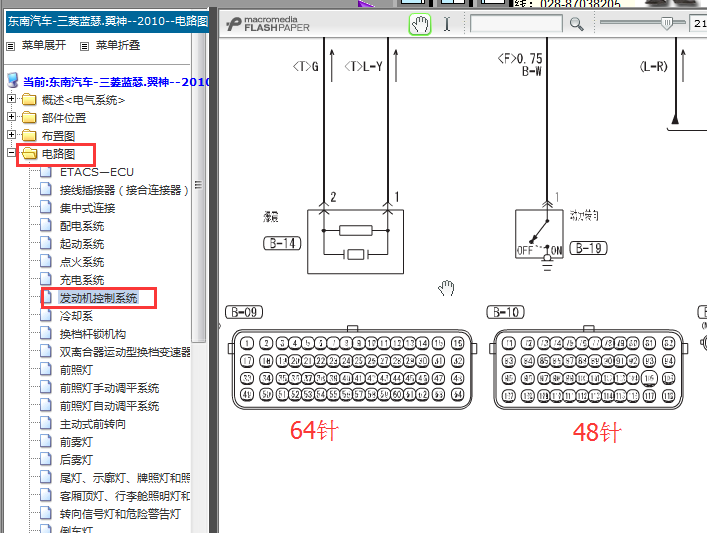707x533 pixels.
Task: Click folder icon of 概述<电气系统>
Action: tap(29, 99)
